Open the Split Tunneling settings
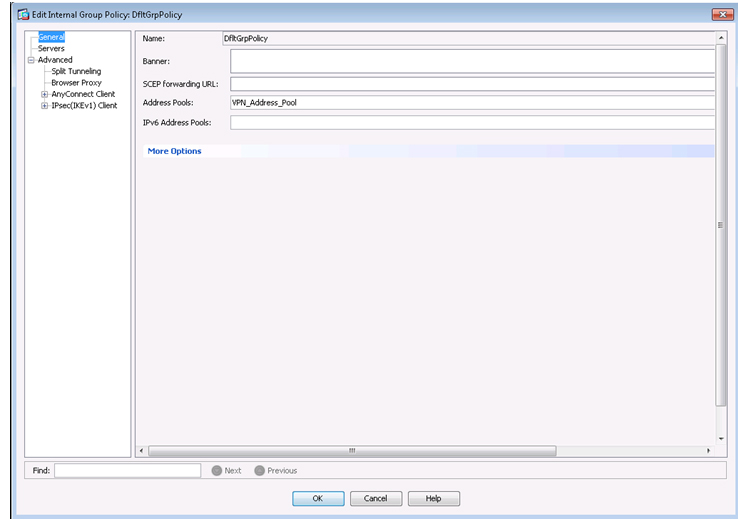The height and width of the screenshot is (522, 738). click(x=76, y=71)
